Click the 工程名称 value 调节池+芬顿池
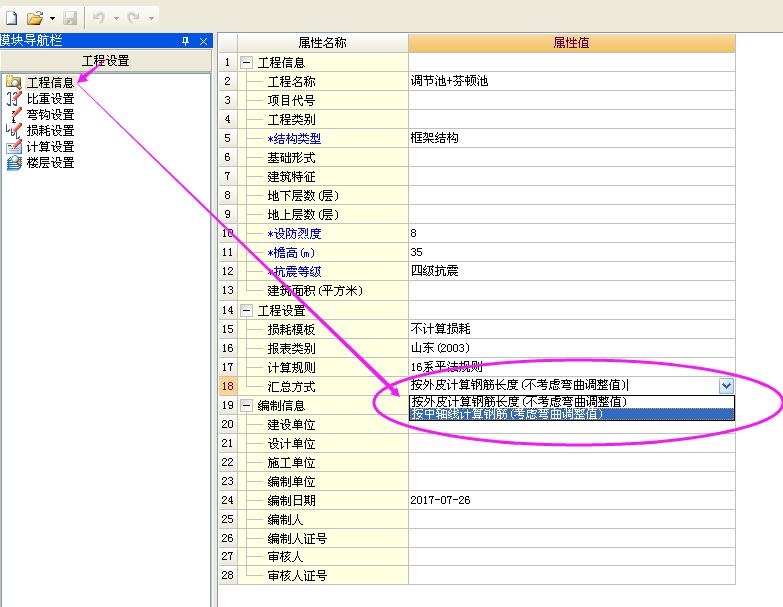This screenshot has height=607, width=783. click(x=449, y=81)
